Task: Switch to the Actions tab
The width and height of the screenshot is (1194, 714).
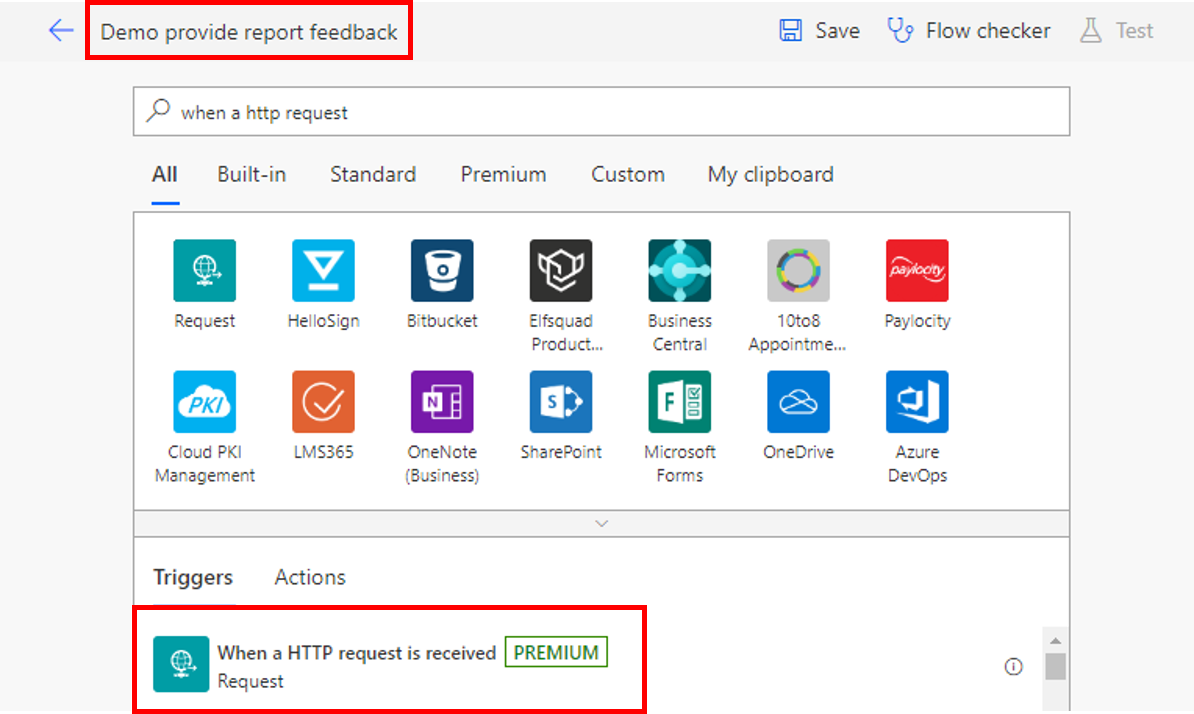Action: pyautogui.click(x=310, y=577)
